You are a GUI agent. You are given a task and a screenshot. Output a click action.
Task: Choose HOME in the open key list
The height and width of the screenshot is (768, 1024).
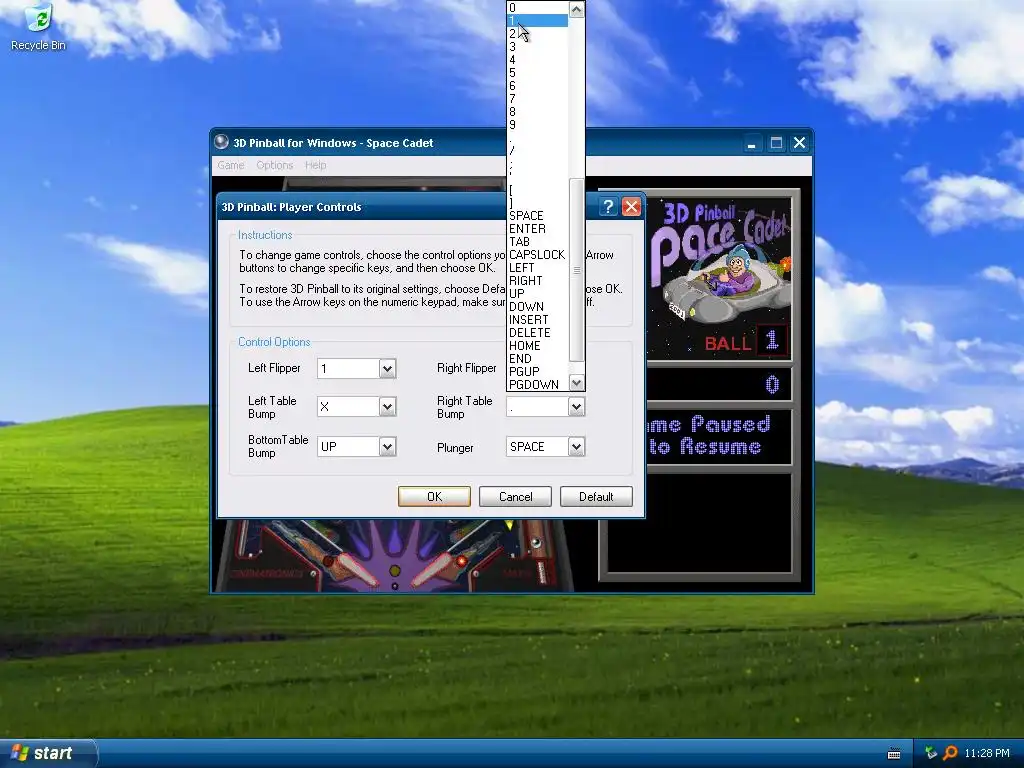coord(537,345)
